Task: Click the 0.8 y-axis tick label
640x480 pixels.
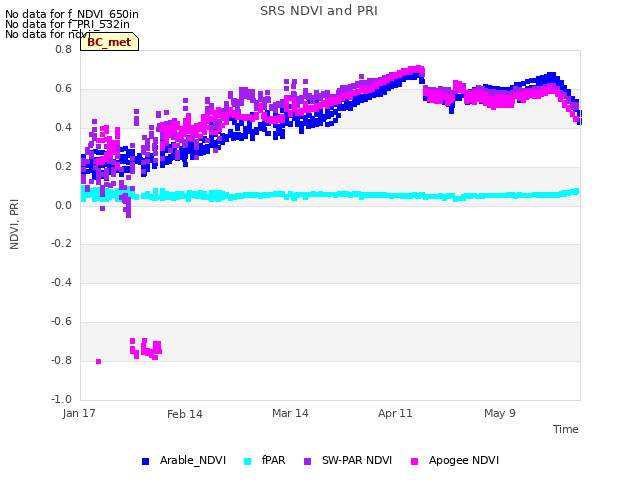Action: point(63,49)
